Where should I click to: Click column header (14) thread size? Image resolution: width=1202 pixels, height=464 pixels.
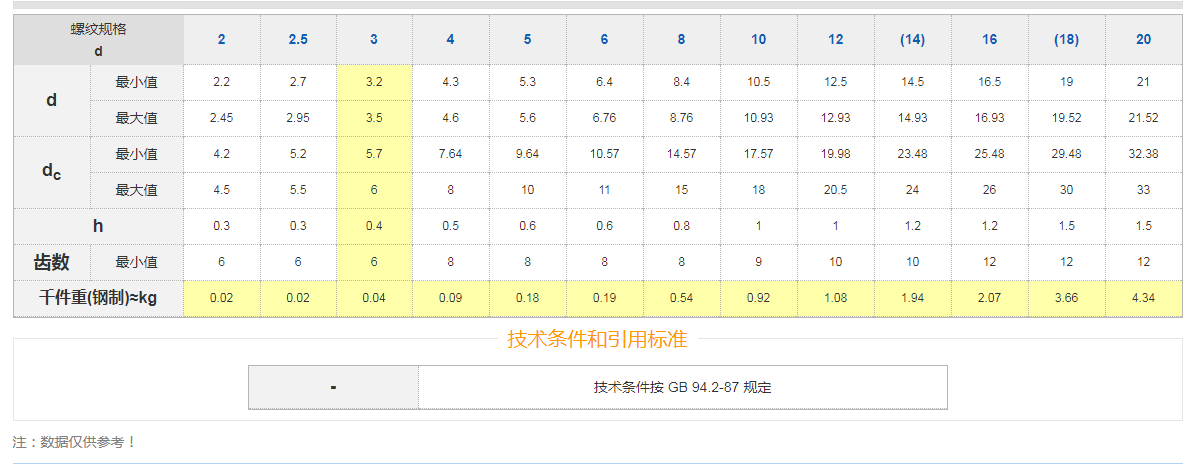pyautogui.click(x=912, y=40)
